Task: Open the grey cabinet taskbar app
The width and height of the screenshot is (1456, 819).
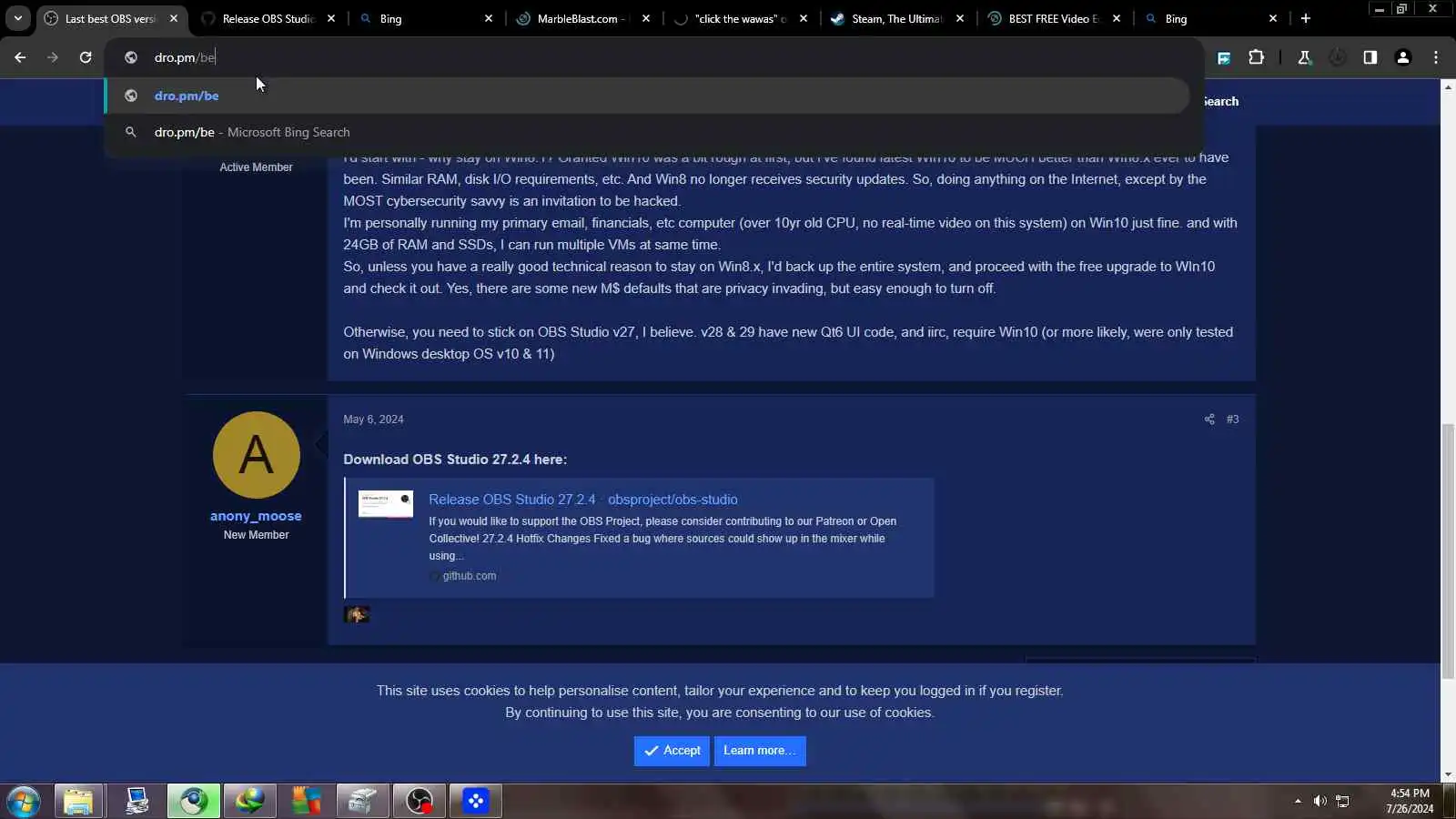Action: click(x=362, y=802)
